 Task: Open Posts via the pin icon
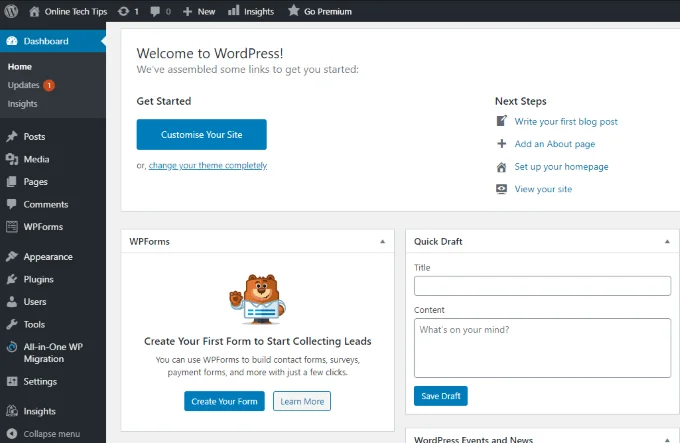click(12, 137)
